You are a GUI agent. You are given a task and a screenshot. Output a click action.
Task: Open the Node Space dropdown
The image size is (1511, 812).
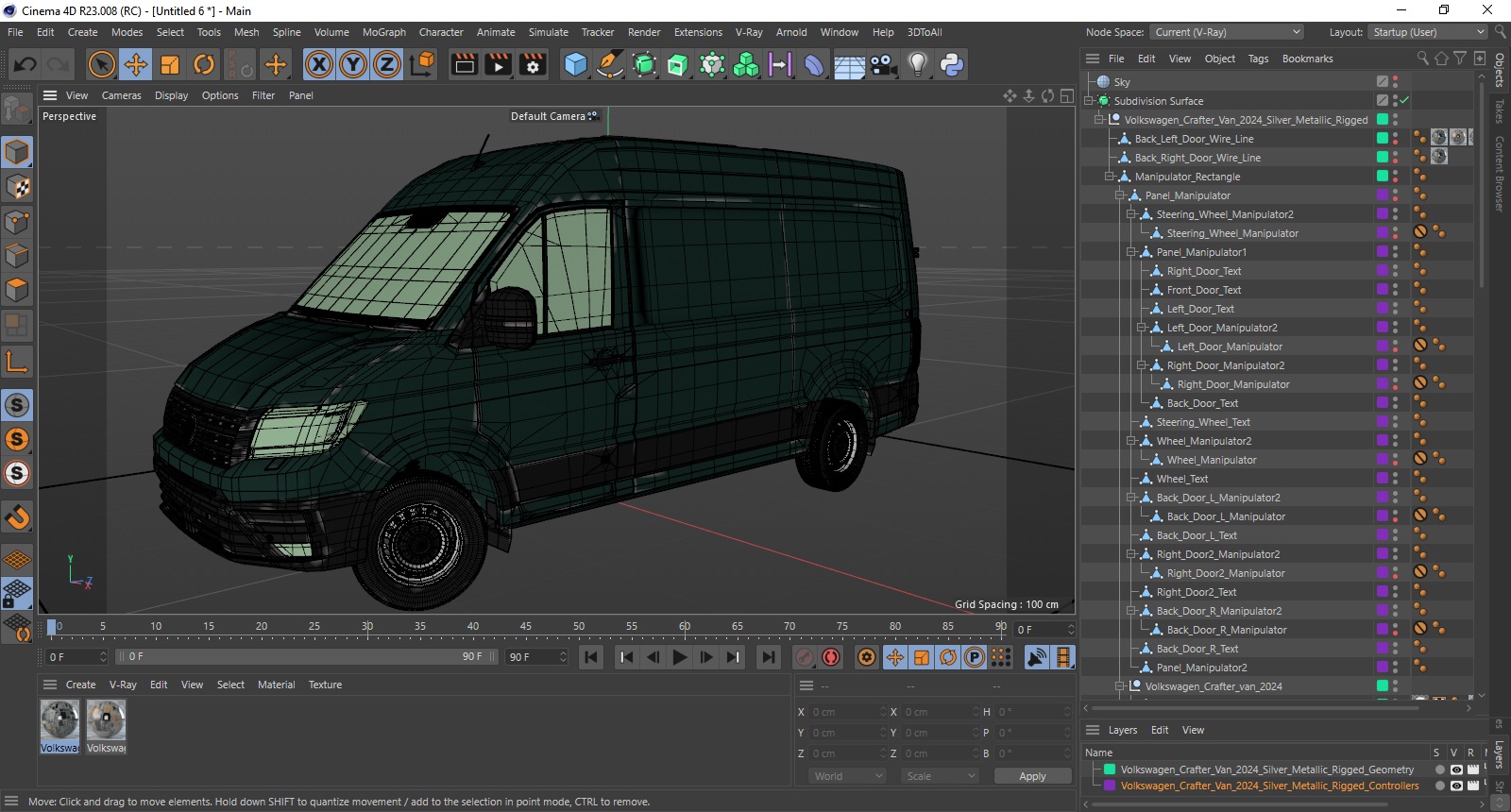tap(1227, 32)
